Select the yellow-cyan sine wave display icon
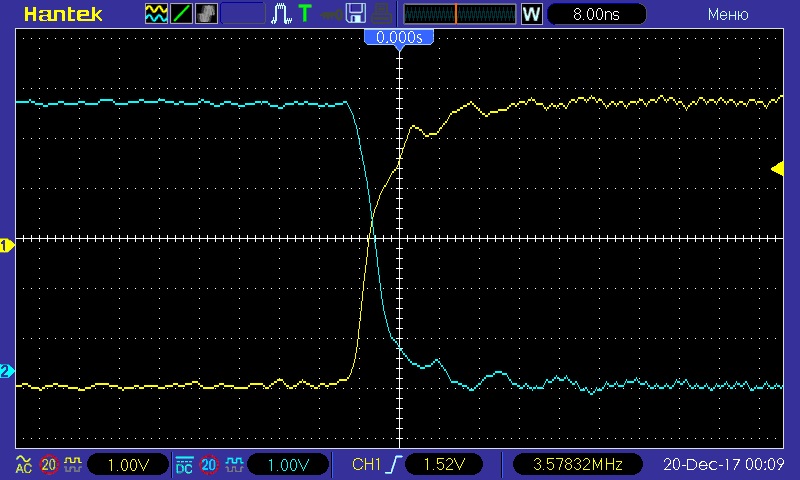 pos(156,14)
